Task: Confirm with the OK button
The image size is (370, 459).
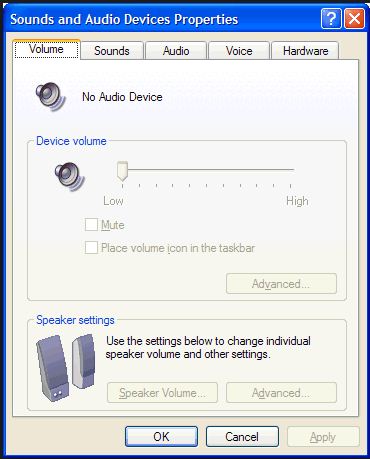Action: [x=161, y=436]
